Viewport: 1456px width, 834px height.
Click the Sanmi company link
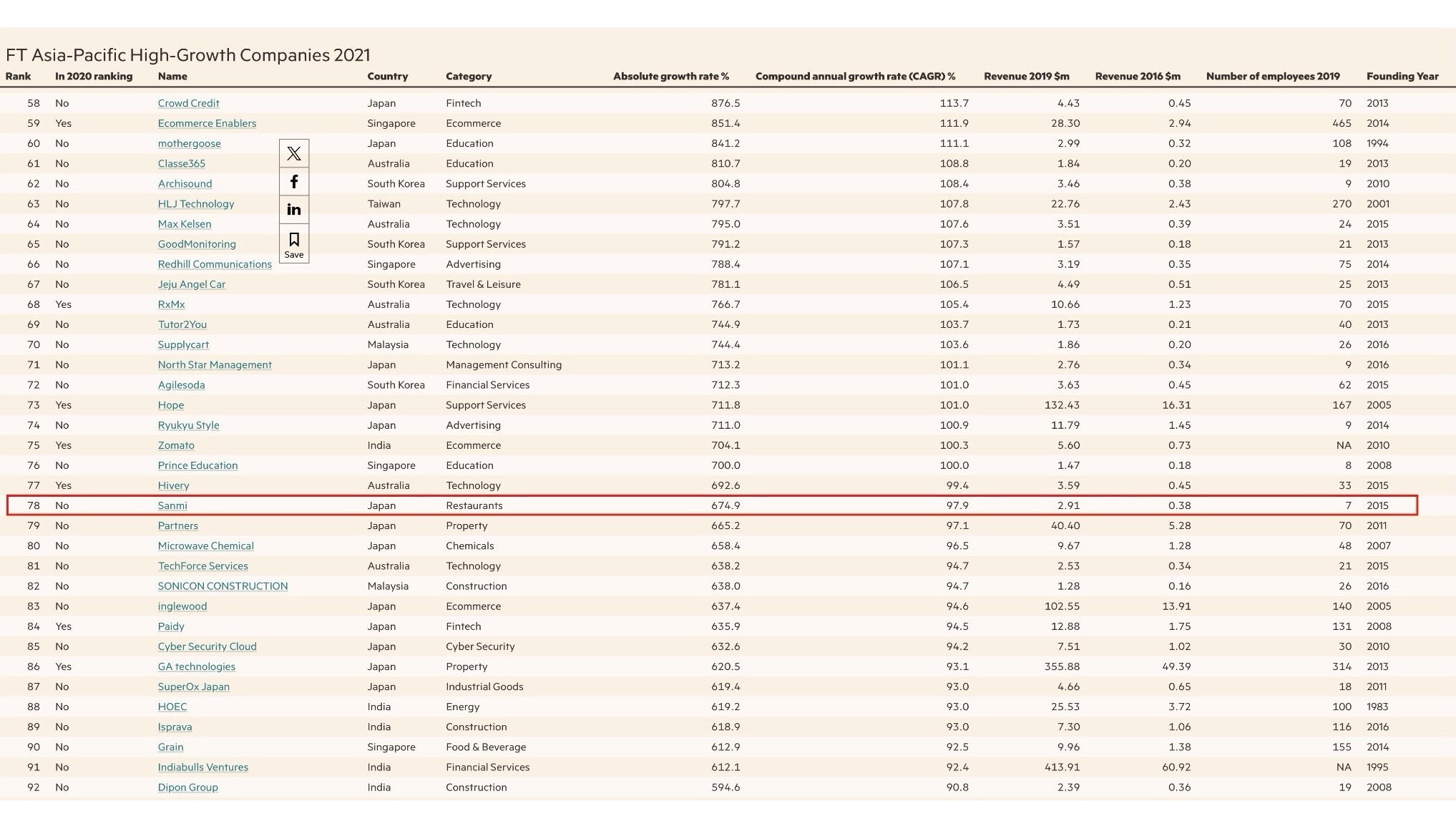172,505
